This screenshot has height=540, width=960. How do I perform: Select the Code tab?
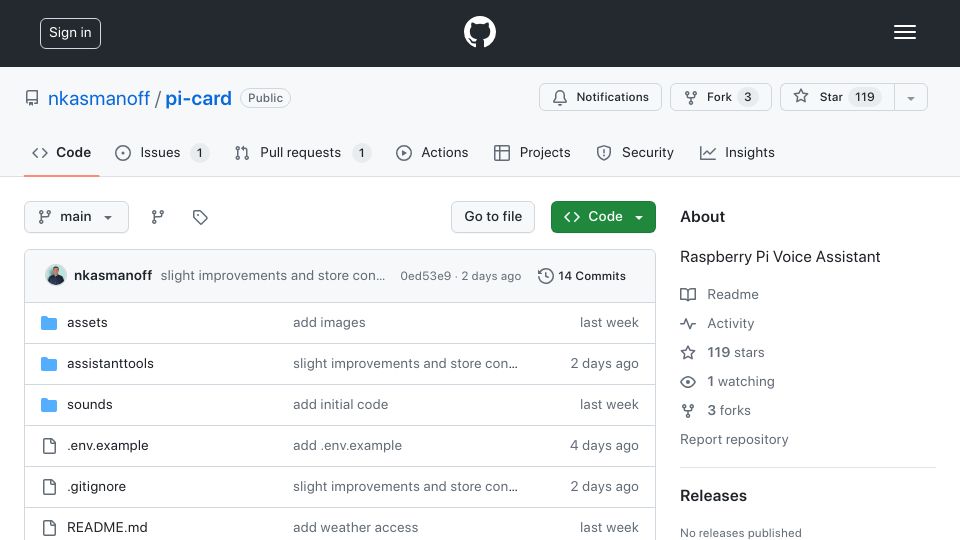pos(61,152)
